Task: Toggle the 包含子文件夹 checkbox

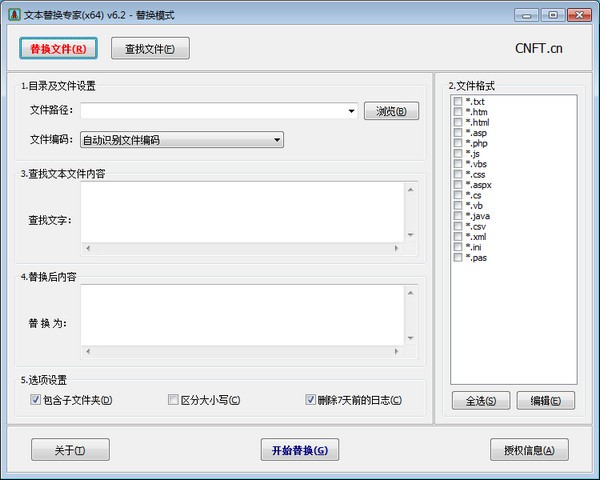Action: coord(36,401)
